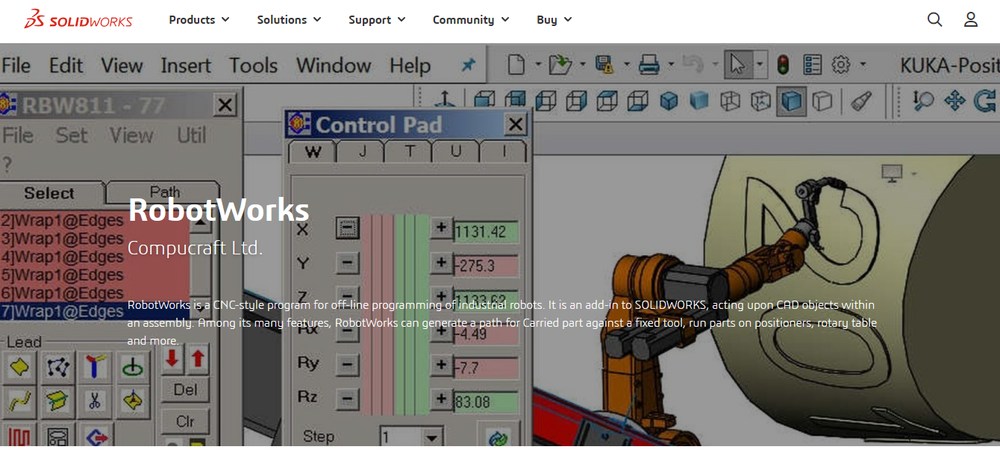The width and height of the screenshot is (1000, 458).
Task: Open the Tools menu in SOLIDWORKS menu bar
Action: [253, 65]
